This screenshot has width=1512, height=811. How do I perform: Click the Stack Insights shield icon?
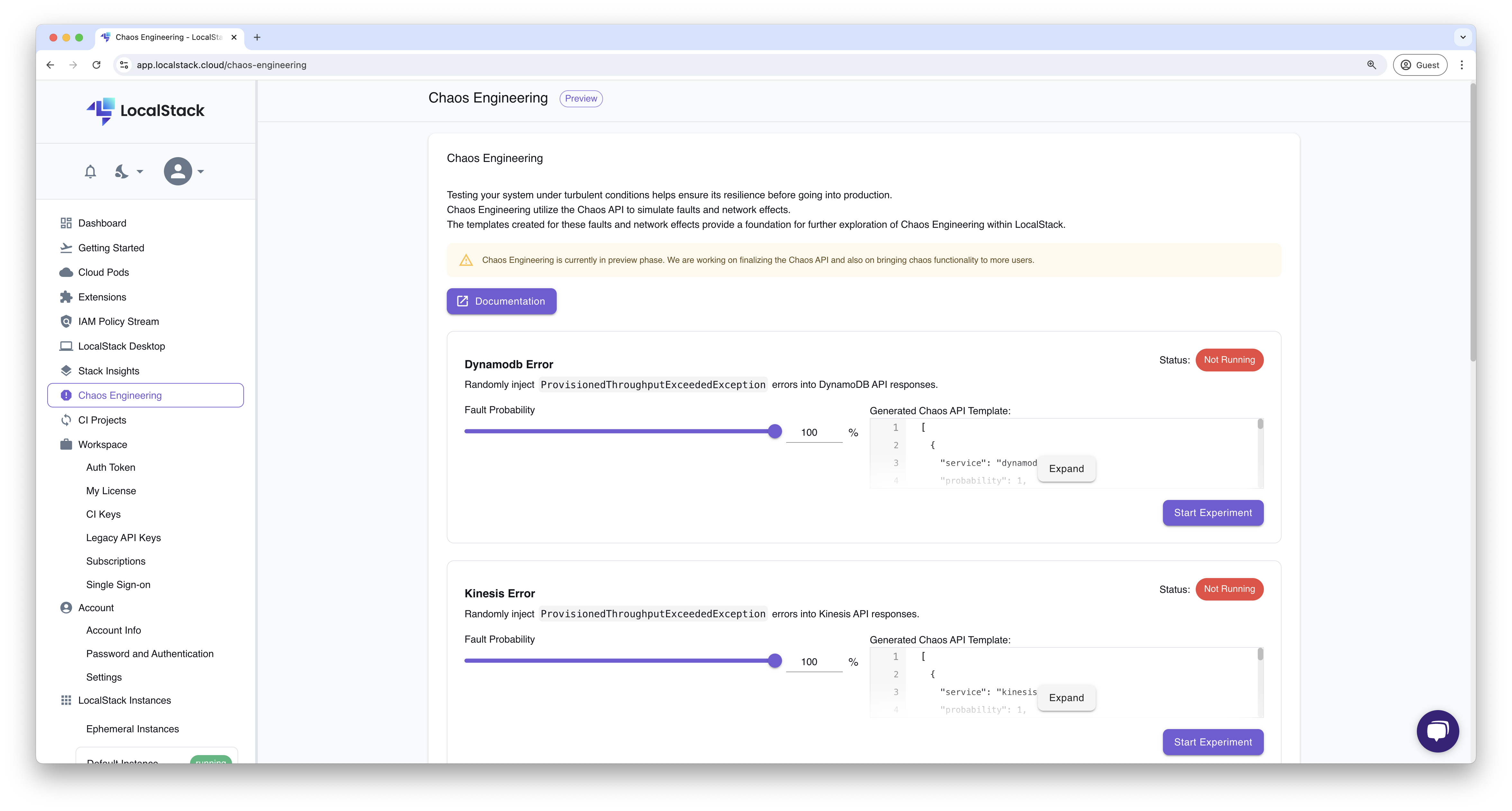(66, 370)
